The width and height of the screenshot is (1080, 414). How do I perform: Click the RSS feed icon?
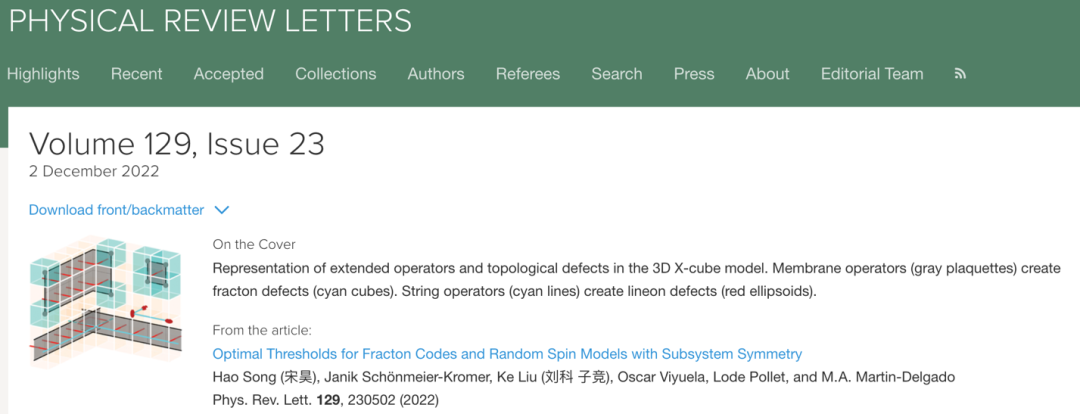pos(961,74)
